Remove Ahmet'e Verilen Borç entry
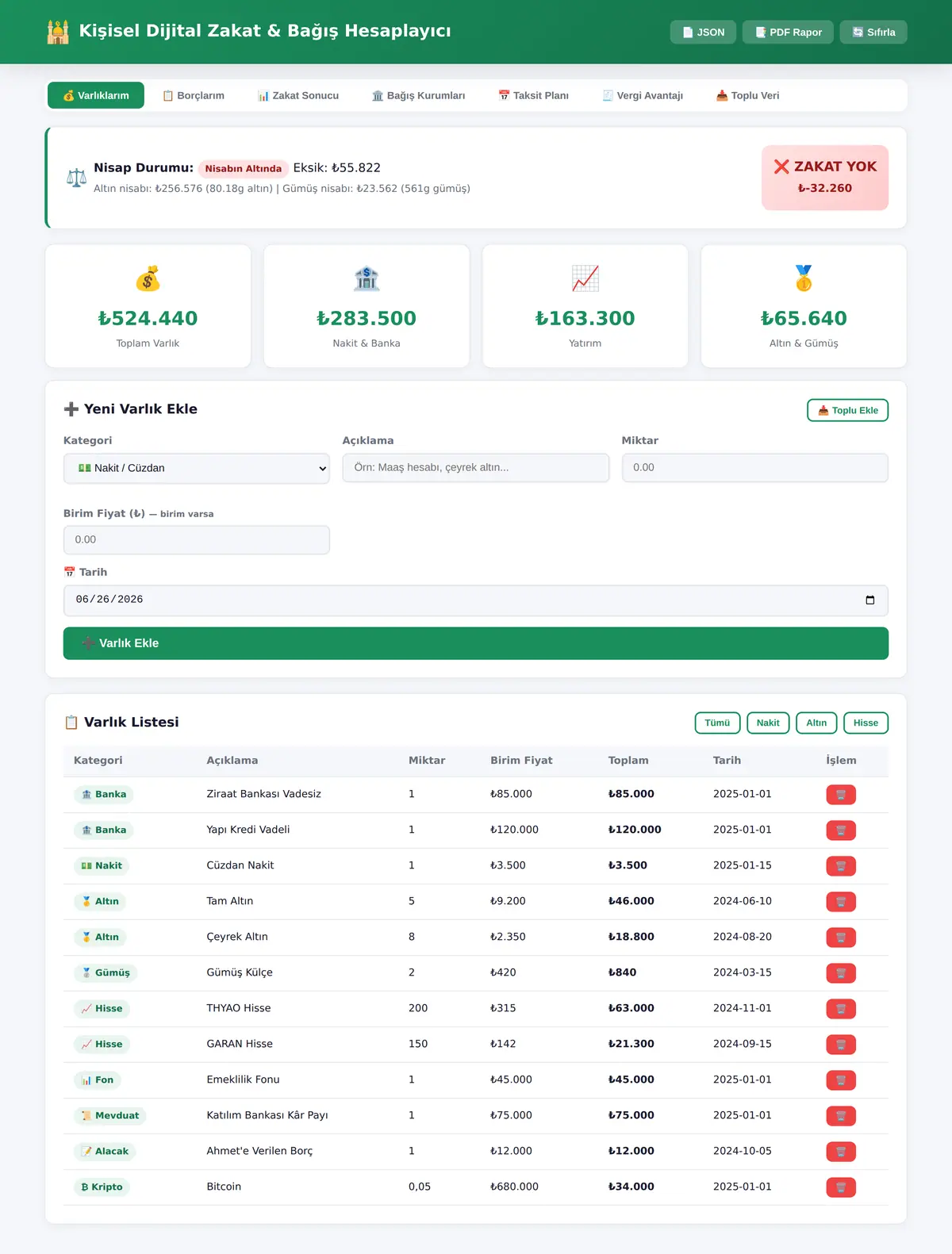The width and height of the screenshot is (952, 1254). click(840, 1152)
